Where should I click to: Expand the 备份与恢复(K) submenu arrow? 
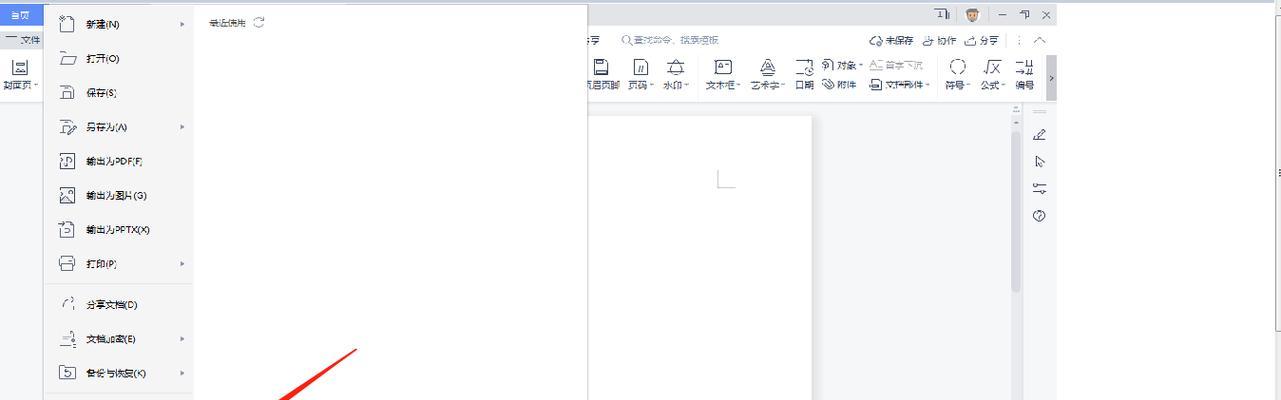[182, 373]
